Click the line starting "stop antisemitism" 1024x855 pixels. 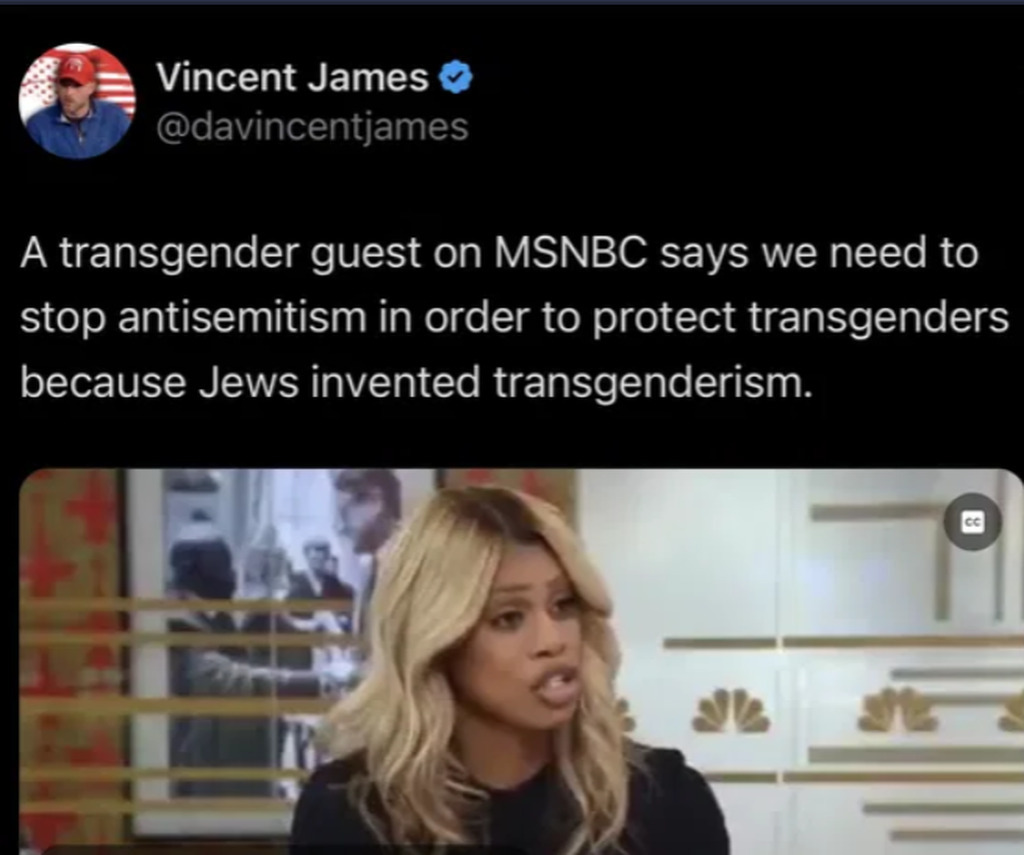(515, 318)
